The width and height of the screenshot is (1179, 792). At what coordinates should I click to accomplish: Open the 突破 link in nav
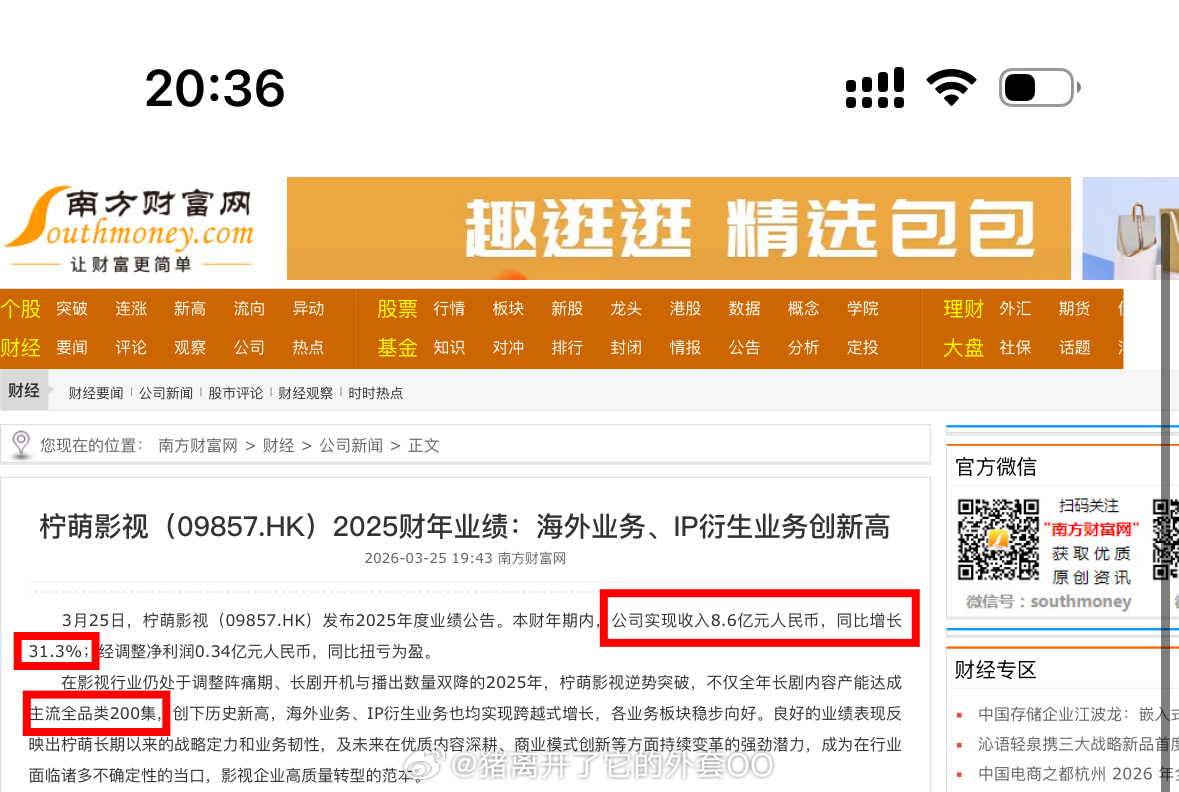(x=72, y=308)
